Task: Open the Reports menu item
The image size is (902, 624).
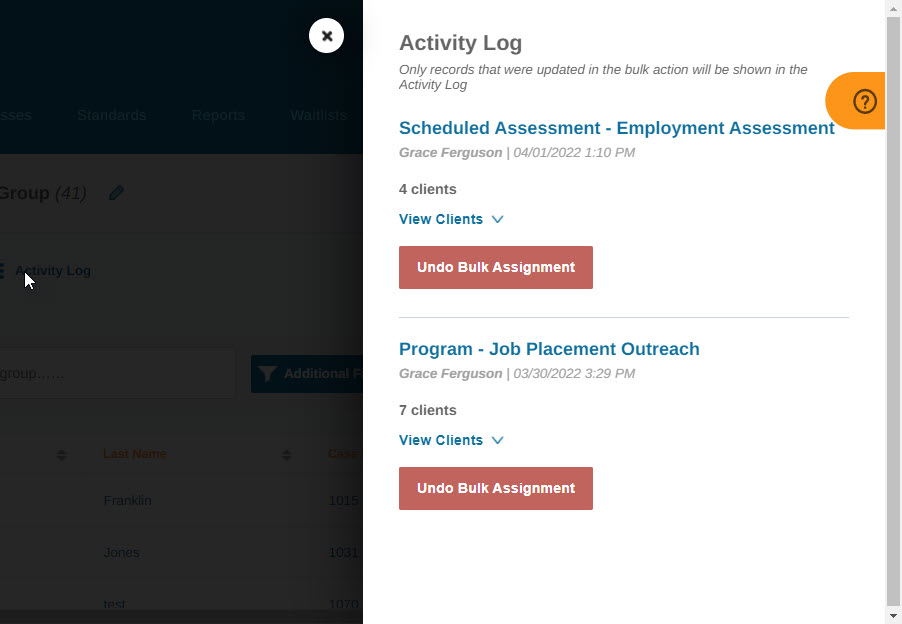Action: (219, 115)
